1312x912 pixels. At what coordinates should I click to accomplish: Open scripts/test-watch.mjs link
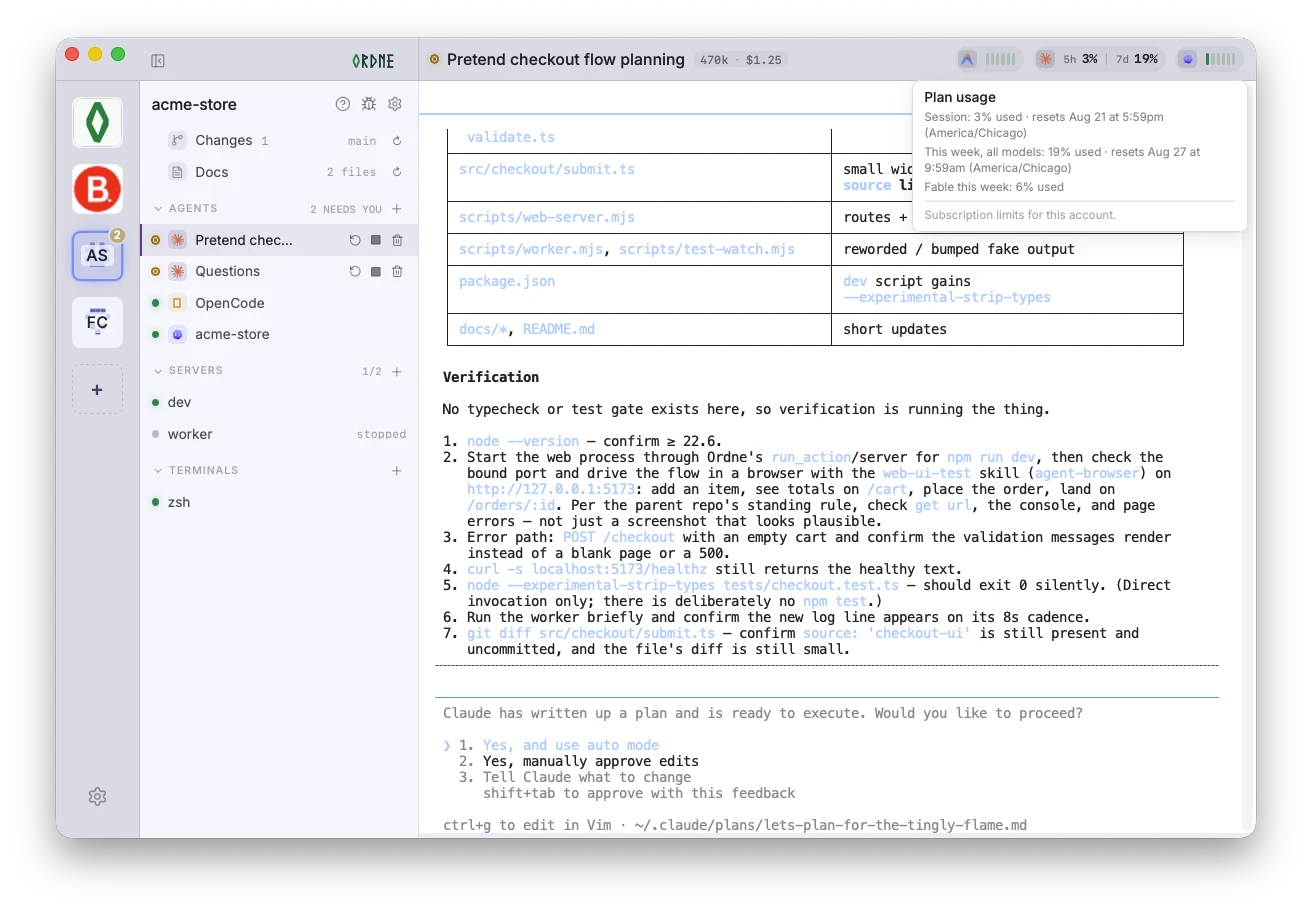tap(707, 249)
